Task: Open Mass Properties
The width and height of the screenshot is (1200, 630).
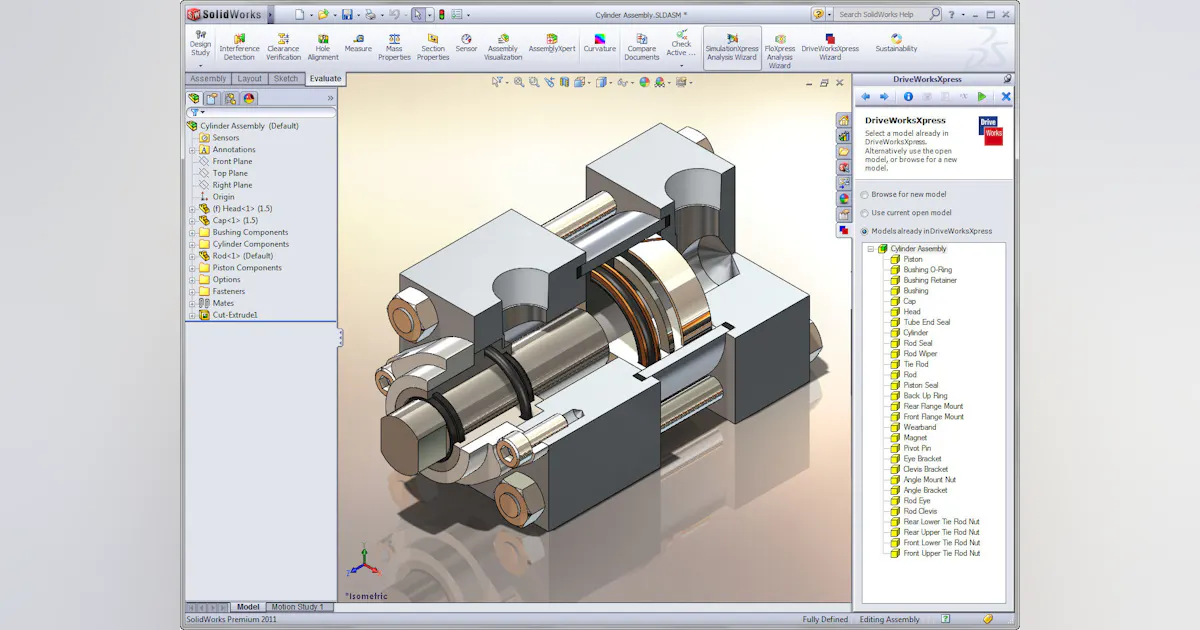Action: coord(394,47)
